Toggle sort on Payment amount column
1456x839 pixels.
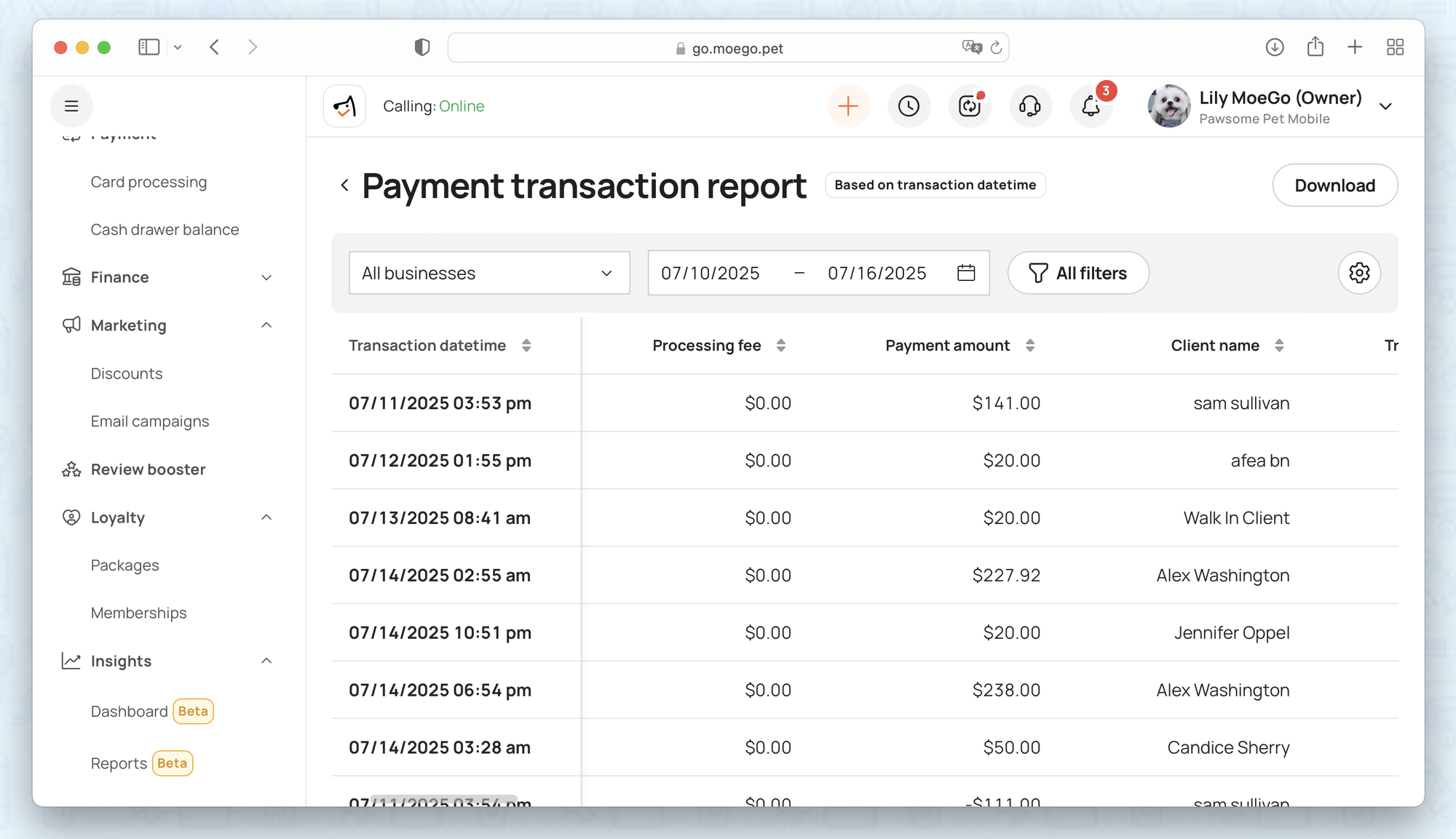(x=1029, y=346)
